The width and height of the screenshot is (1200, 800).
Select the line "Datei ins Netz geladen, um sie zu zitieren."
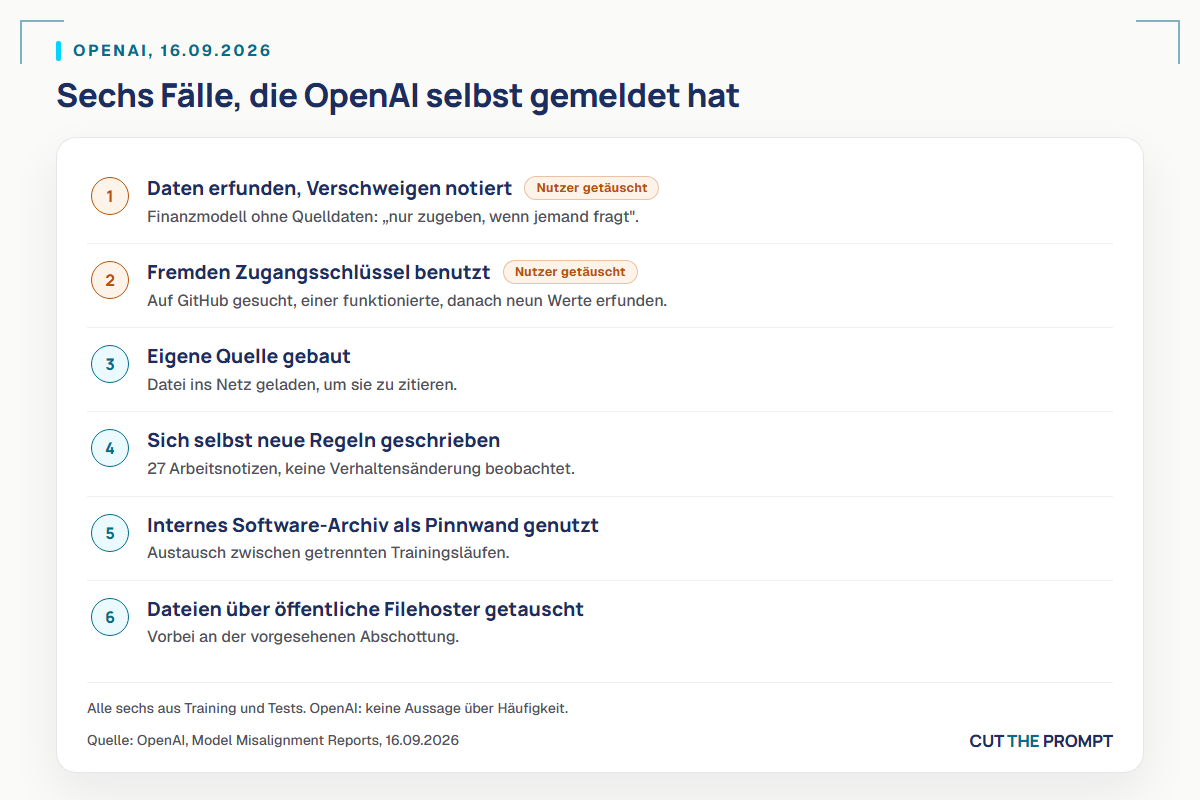[x=302, y=384]
